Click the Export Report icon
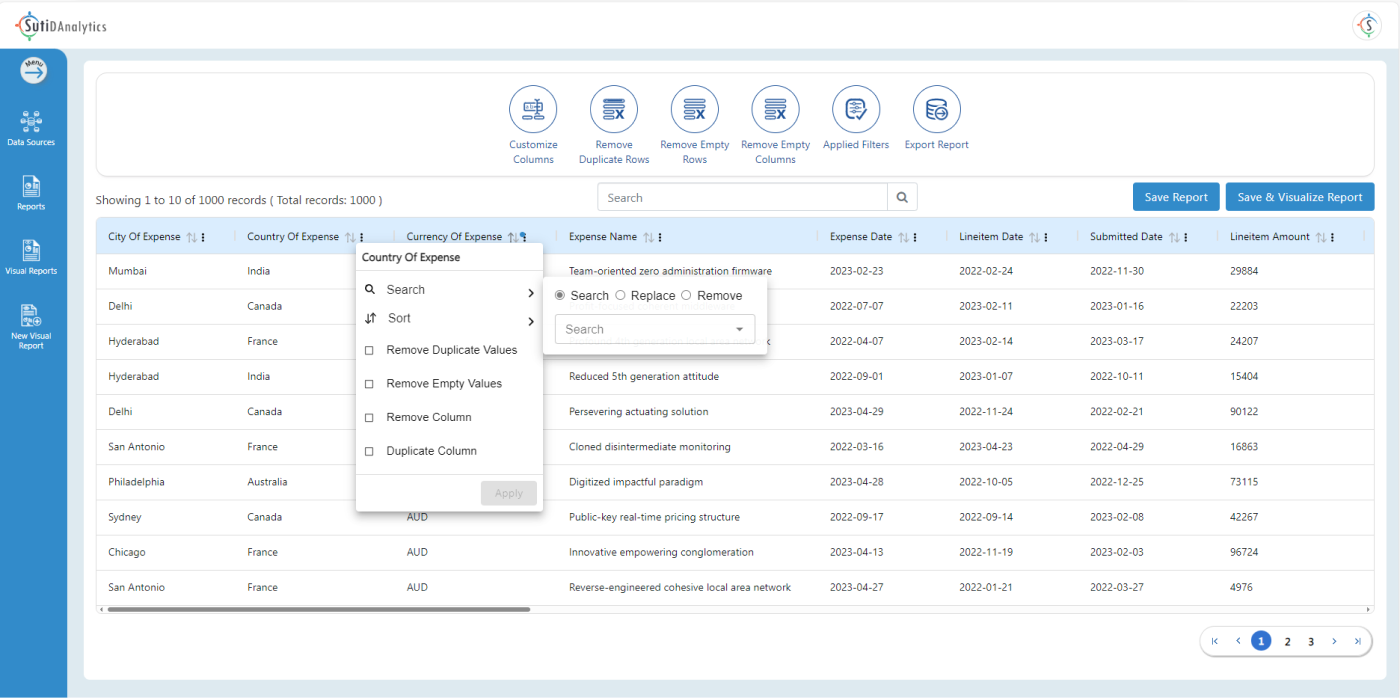This screenshot has width=1400, height=698. pyautogui.click(x=937, y=110)
